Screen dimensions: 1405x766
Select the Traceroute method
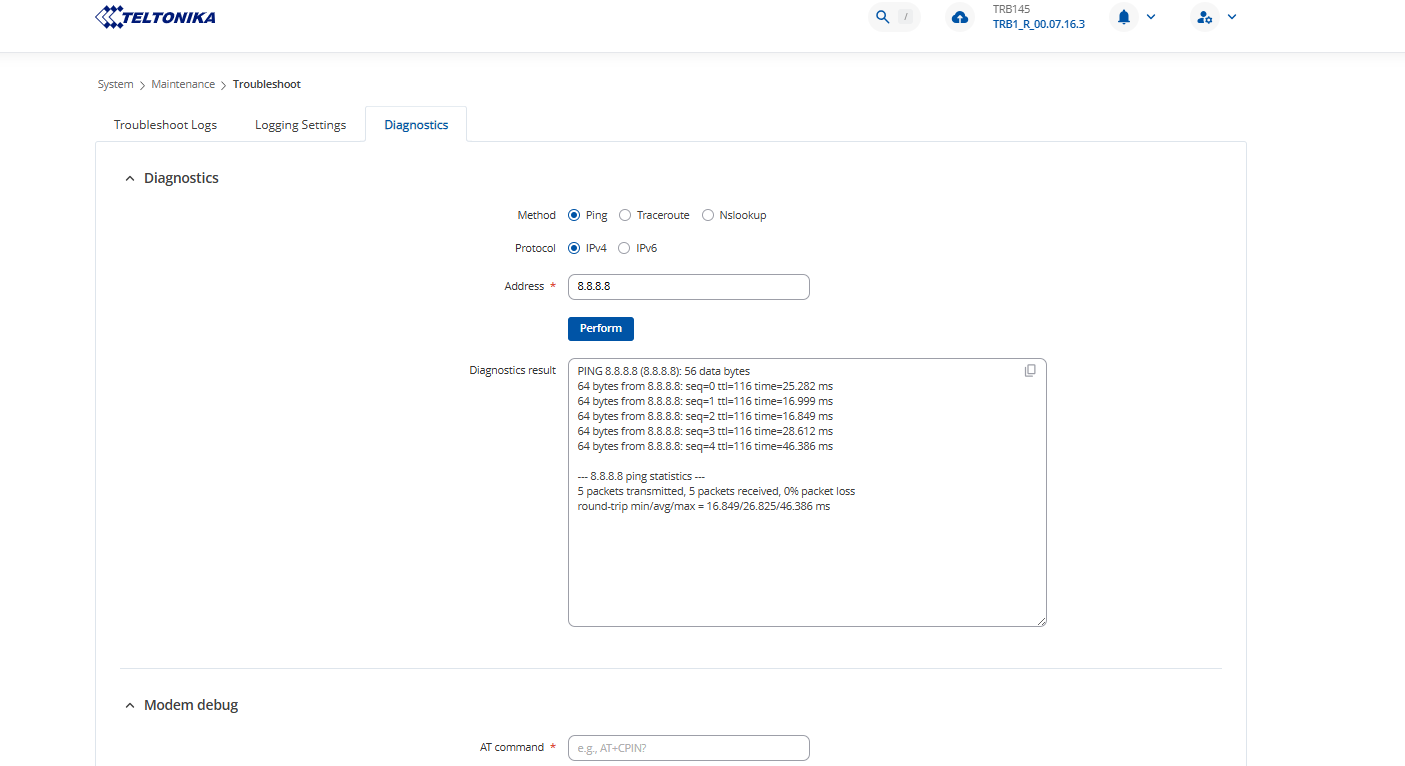(625, 215)
